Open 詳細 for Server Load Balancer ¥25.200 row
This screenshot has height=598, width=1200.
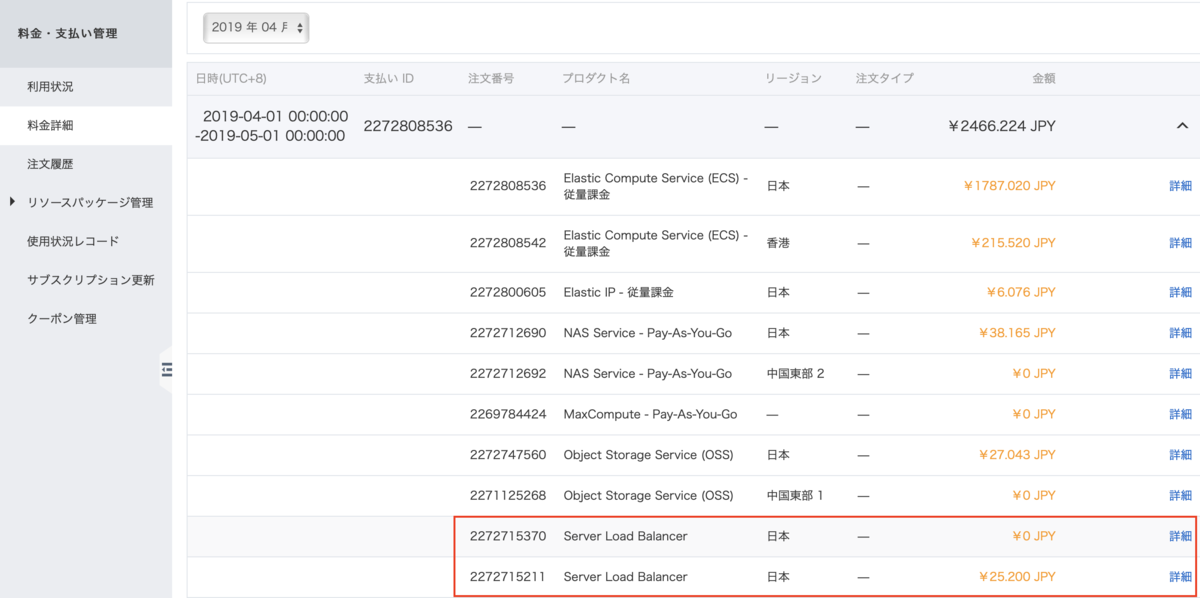pos(1180,577)
